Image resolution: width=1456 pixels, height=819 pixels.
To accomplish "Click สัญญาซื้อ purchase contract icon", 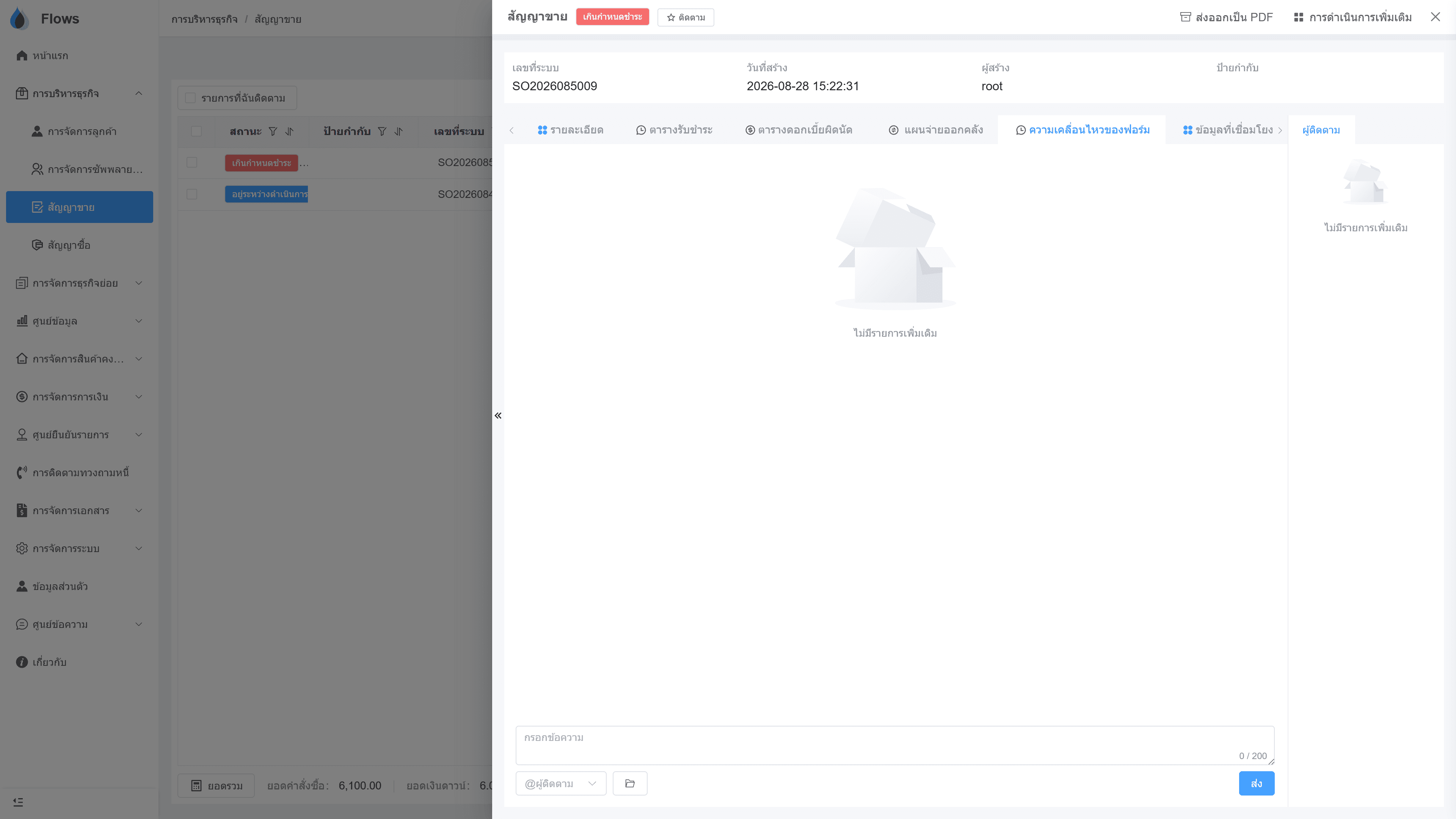I will 37,245.
